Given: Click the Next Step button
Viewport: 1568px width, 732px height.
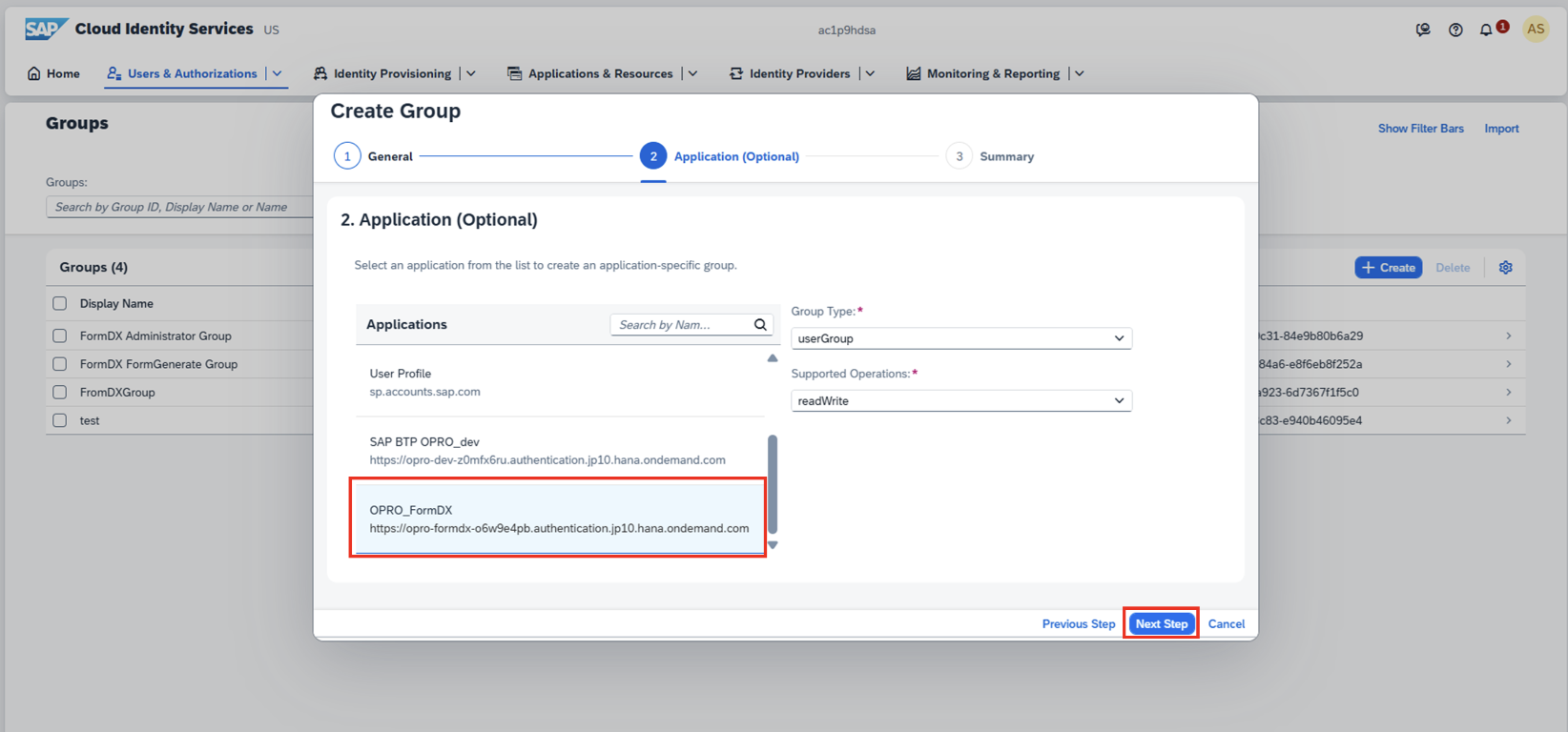Looking at the screenshot, I should tap(1161, 624).
